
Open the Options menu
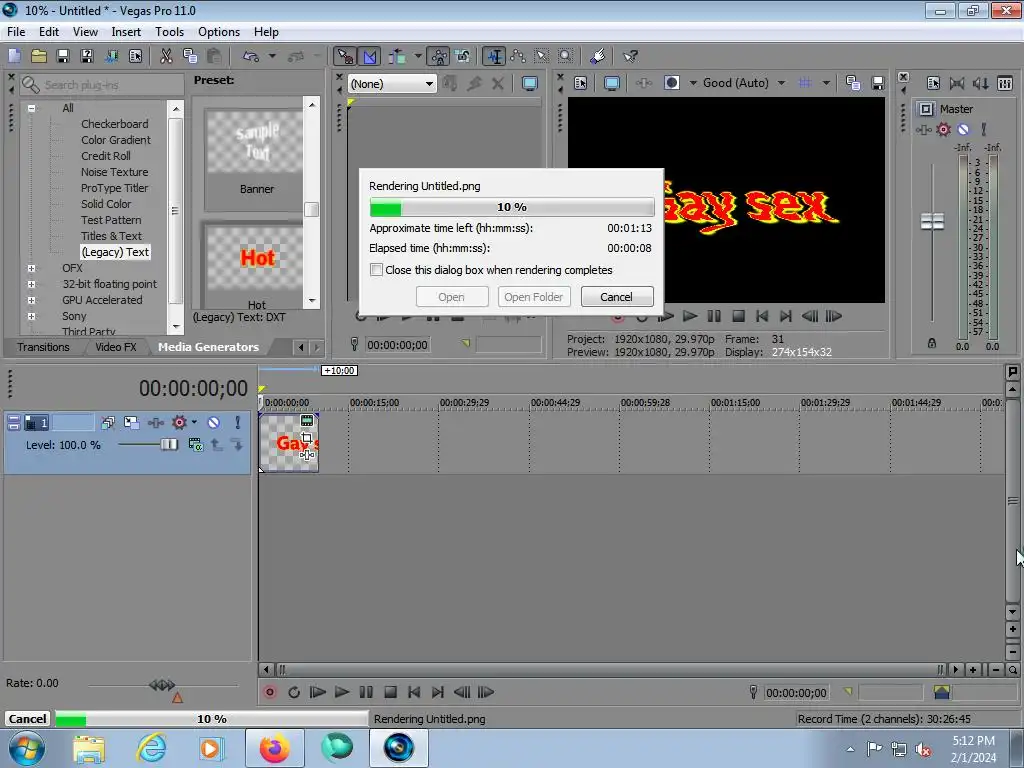[x=219, y=31]
